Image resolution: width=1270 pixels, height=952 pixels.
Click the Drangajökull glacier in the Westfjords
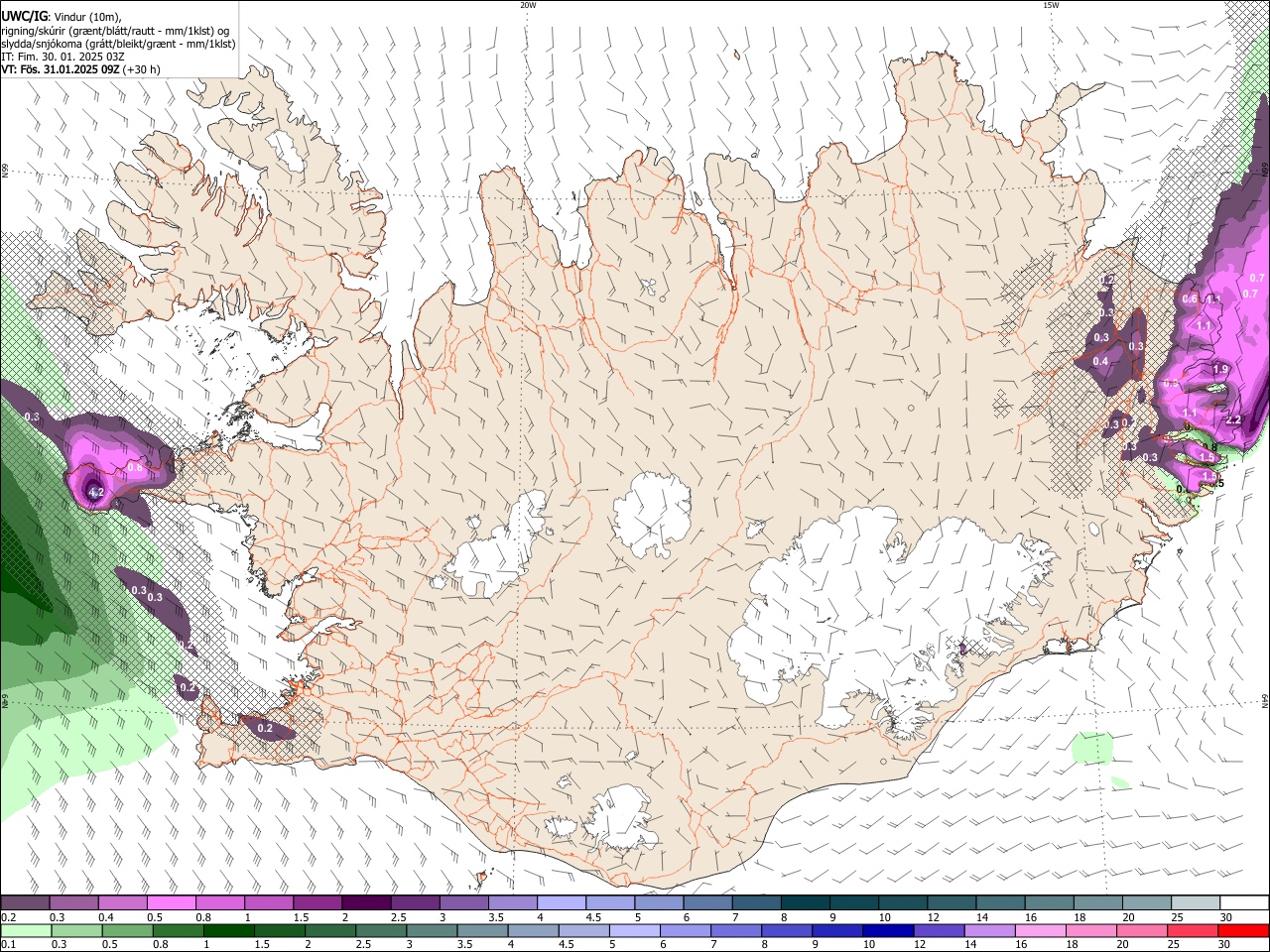coord(289,149)
